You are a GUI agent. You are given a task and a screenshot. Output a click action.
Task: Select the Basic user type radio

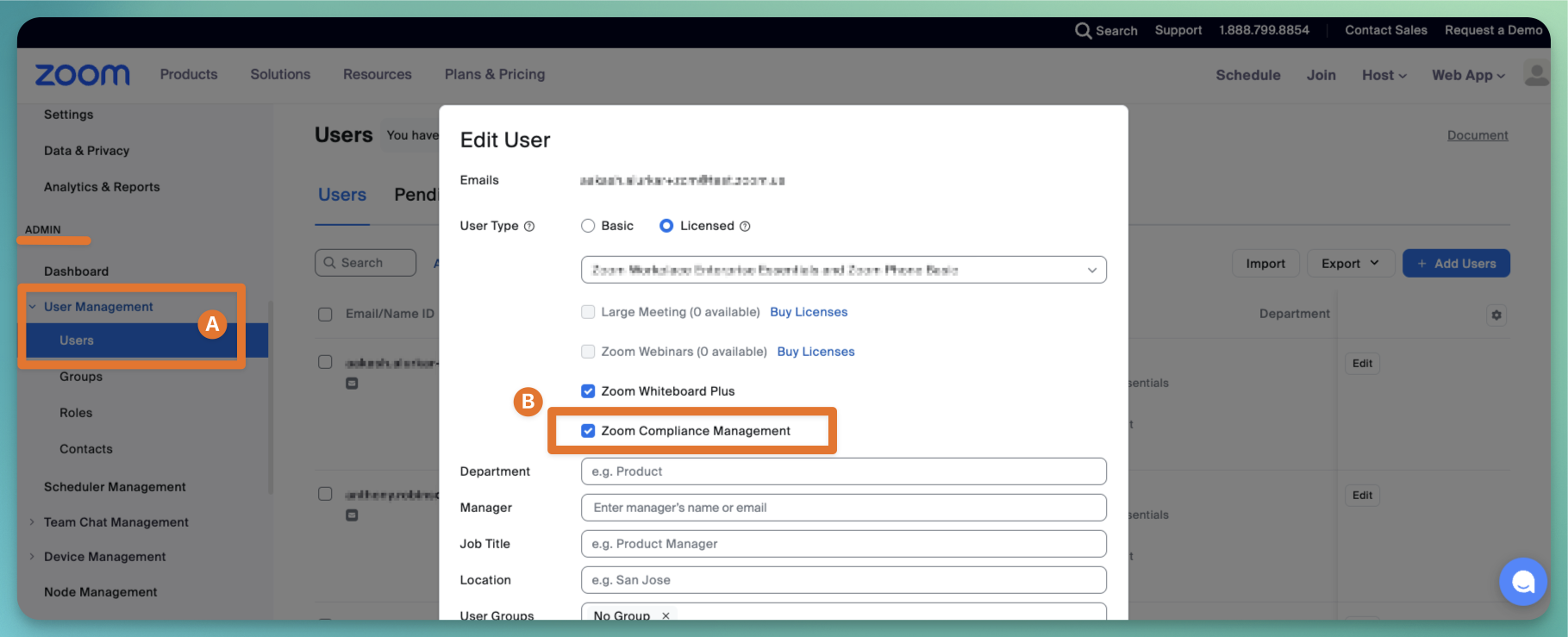tap(588, 226)
